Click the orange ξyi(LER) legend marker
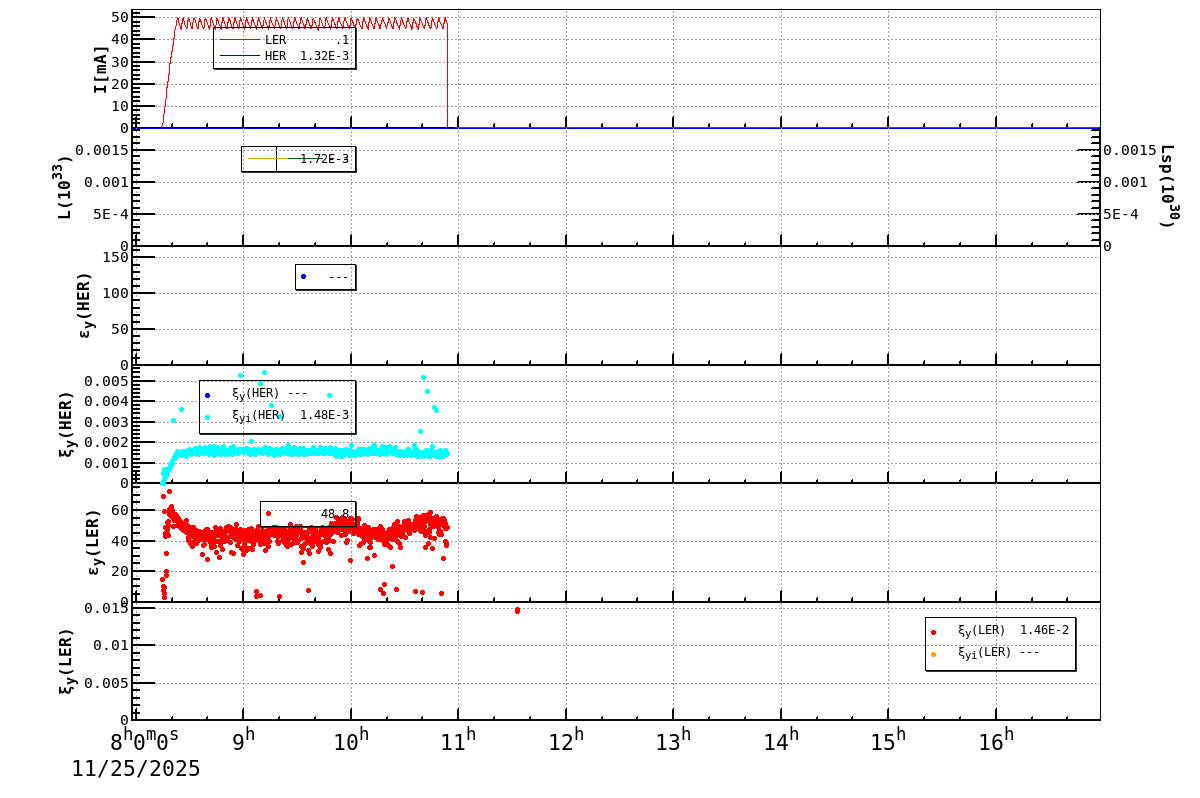This screenshot has width=1200, height=798. [x=933, y=654]
